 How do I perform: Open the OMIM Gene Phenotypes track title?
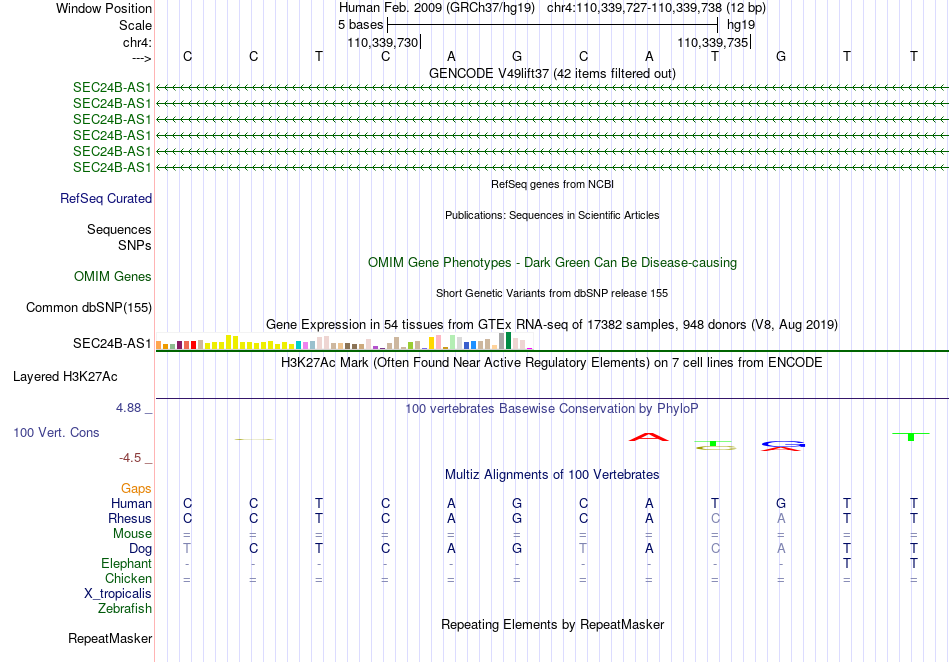(552, 263)
